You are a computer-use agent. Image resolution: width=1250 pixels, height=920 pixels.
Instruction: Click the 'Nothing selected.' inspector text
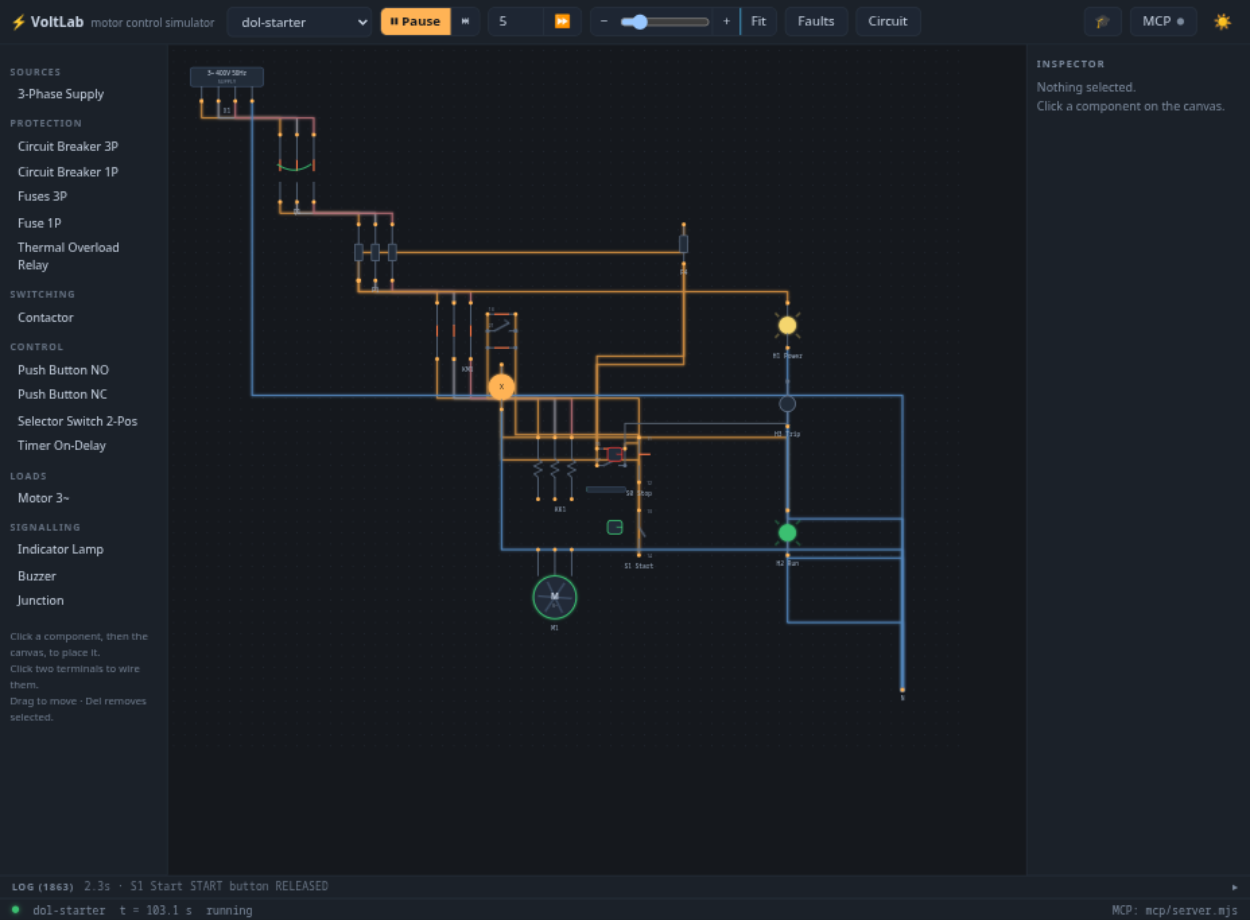pyautogui.click(x=1086, y=87)
